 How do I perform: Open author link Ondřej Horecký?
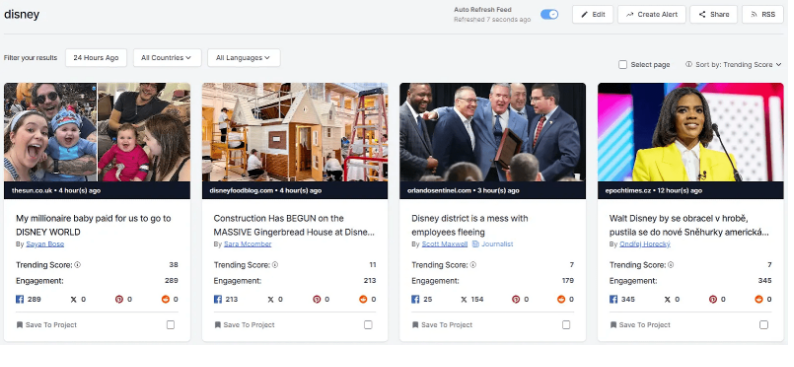pos(645,244)
